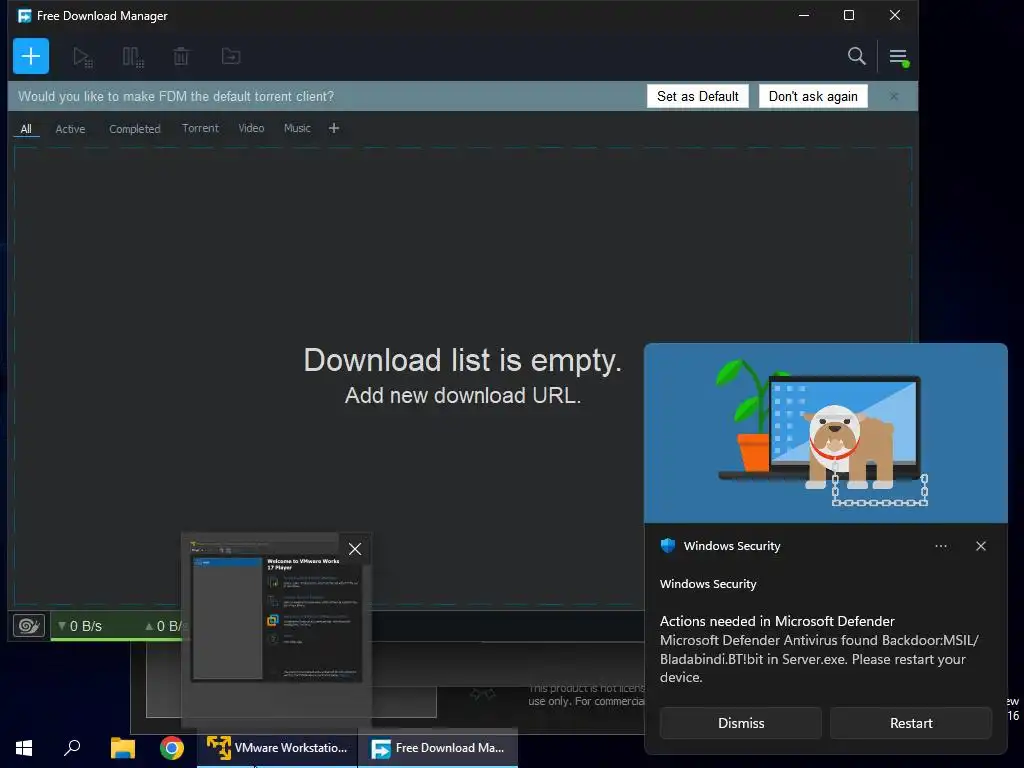Open search with the magnifier icon in FDM
1024x768 pixels.
856,56
